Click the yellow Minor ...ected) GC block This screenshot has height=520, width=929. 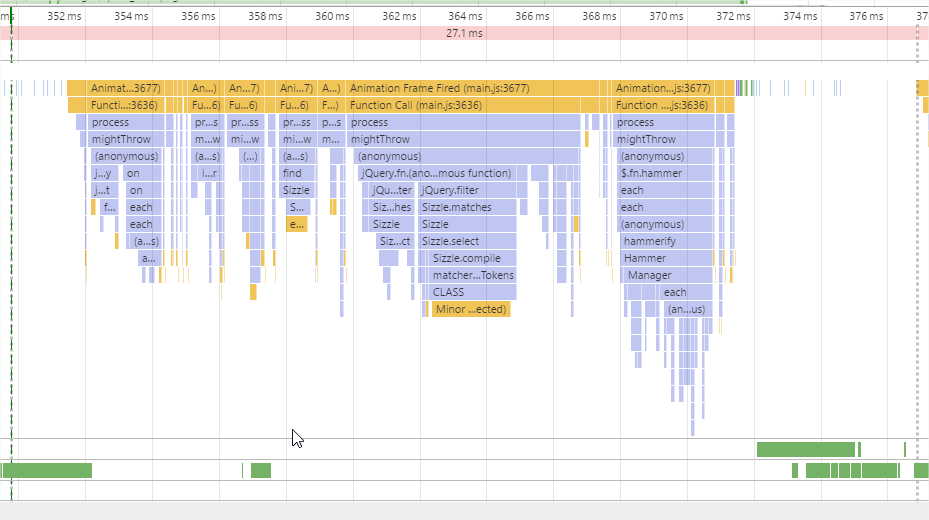pos(471,309)
